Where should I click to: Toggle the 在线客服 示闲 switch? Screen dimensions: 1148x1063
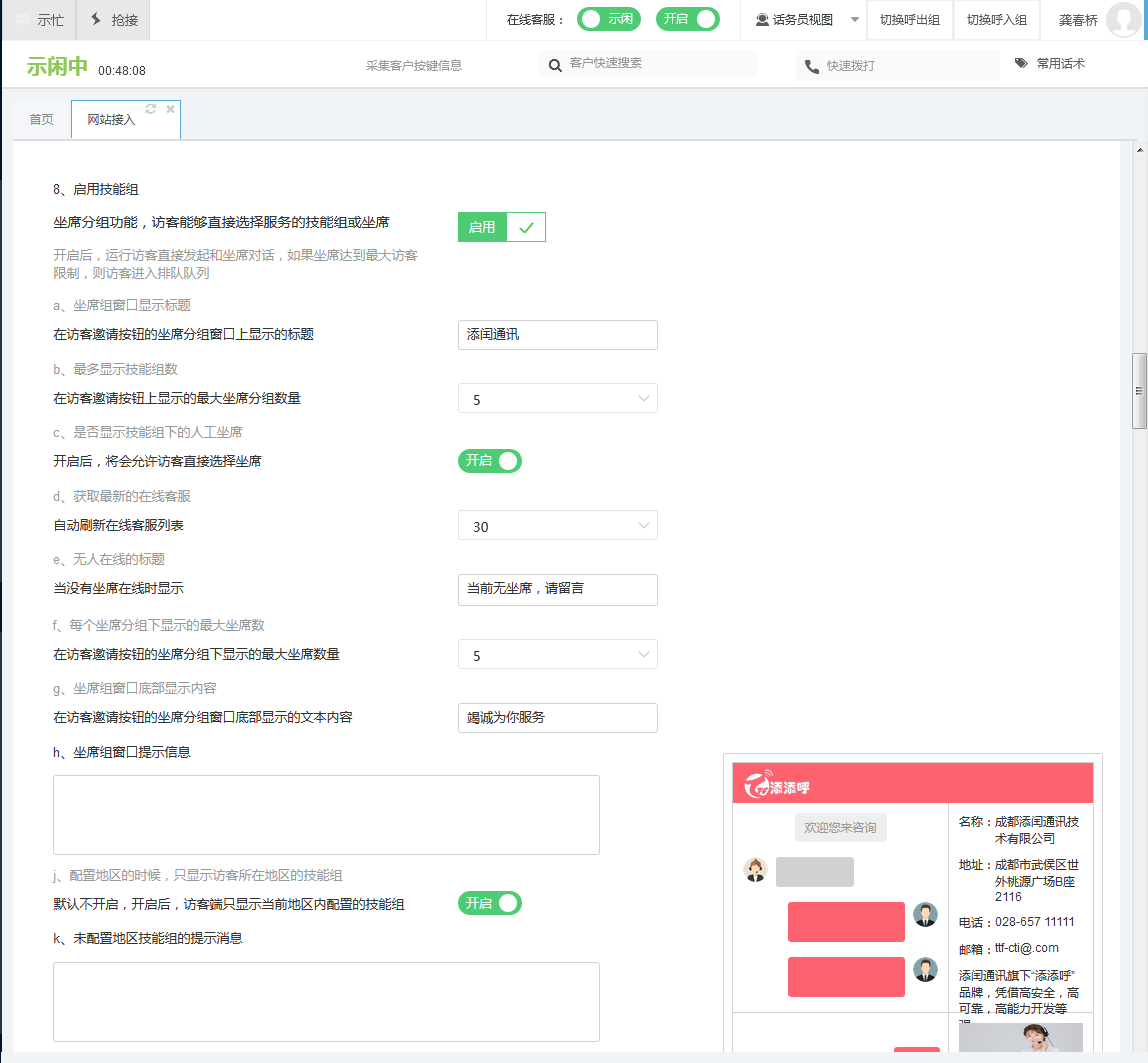[x=608, y=19]
